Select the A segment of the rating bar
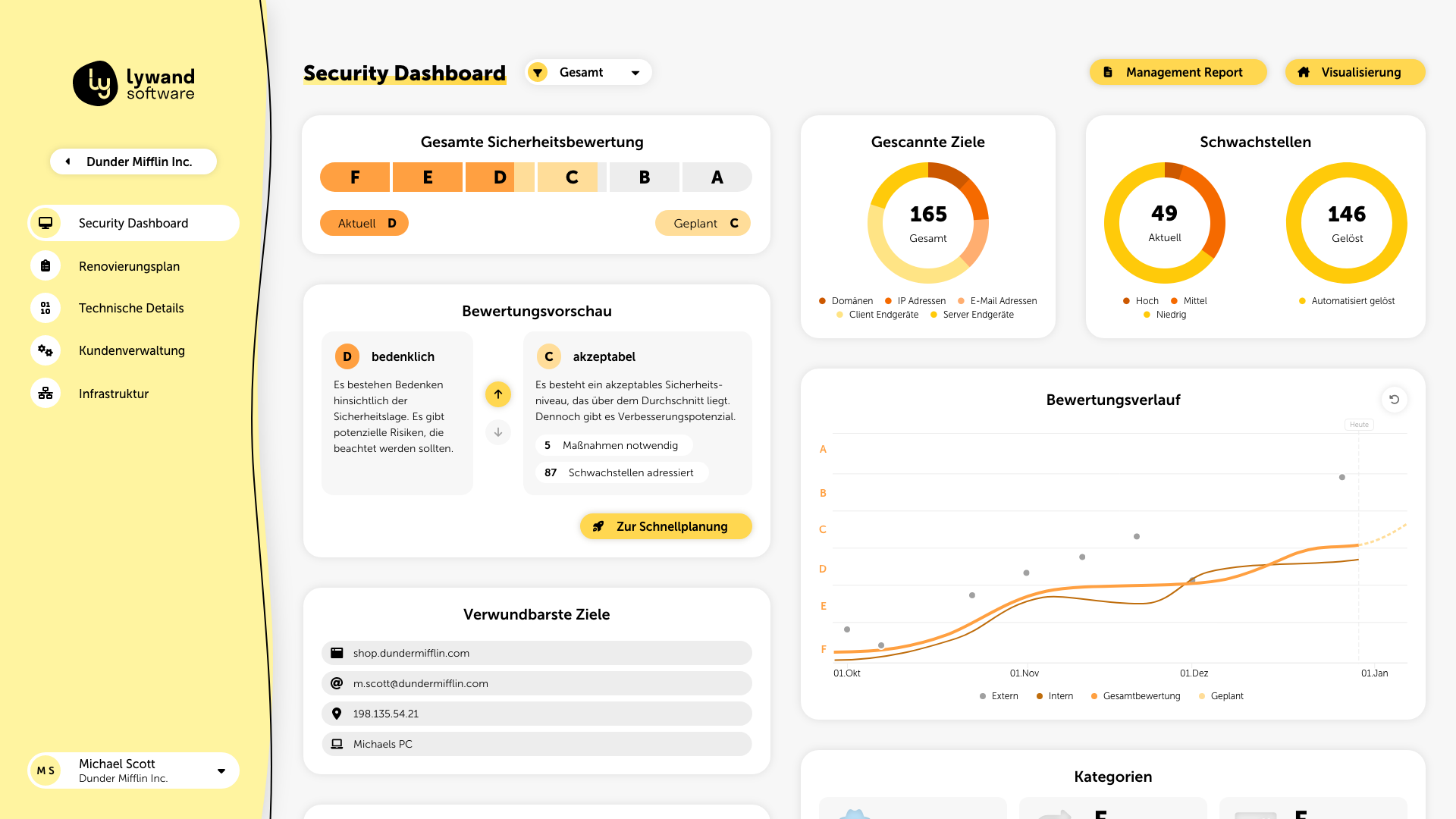The image size is (1456, 819). click(x=717, y=177)
